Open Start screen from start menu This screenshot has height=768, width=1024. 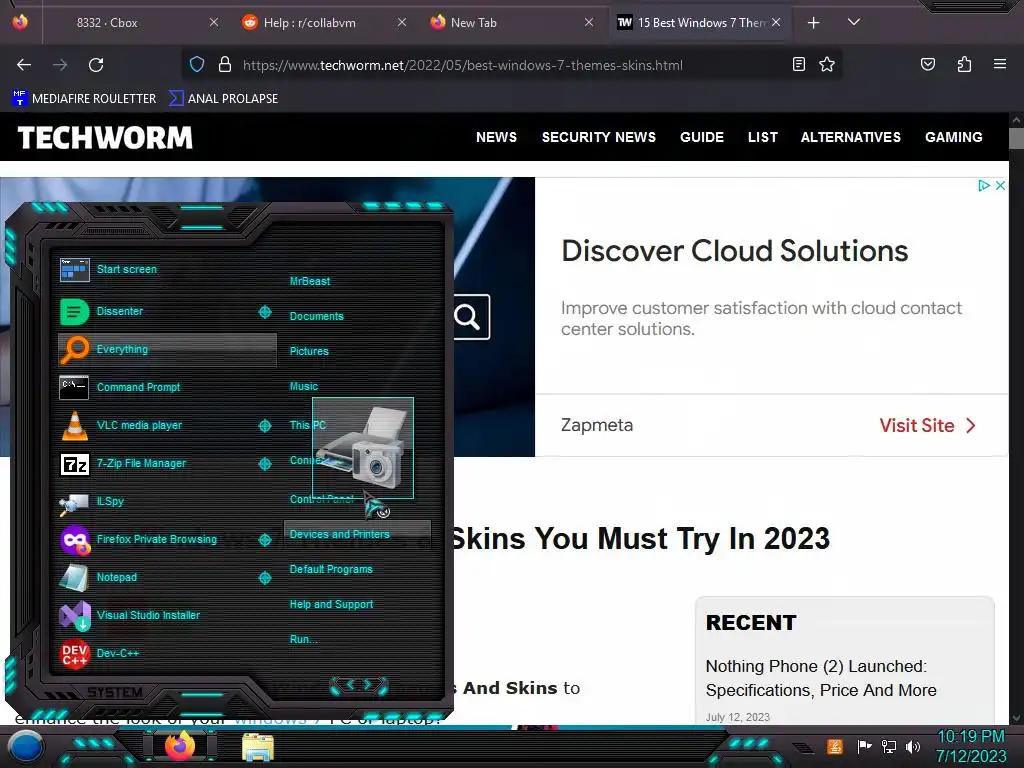(x=167, y=269)
